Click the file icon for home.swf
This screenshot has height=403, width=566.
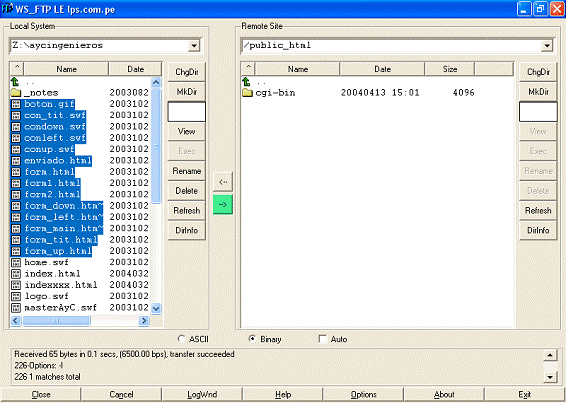click(16, 263)
